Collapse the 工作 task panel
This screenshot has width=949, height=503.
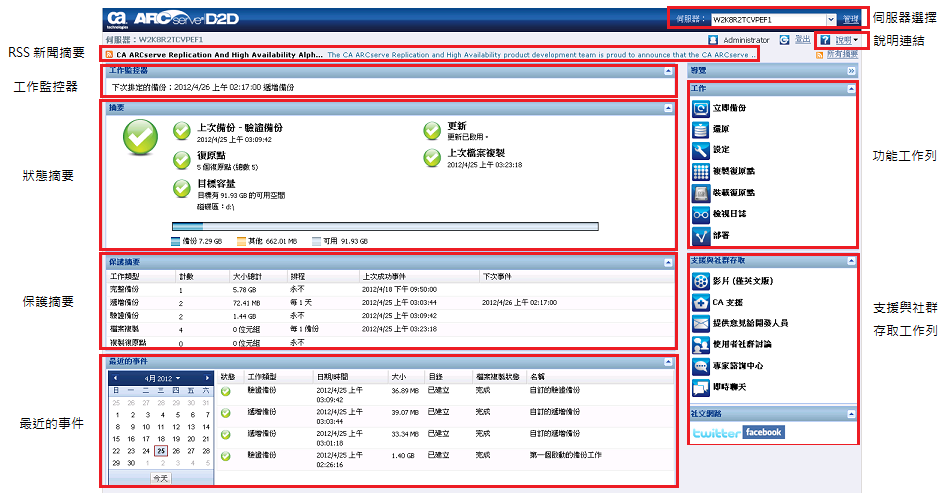pyautogui.click(x=851, y=89)
